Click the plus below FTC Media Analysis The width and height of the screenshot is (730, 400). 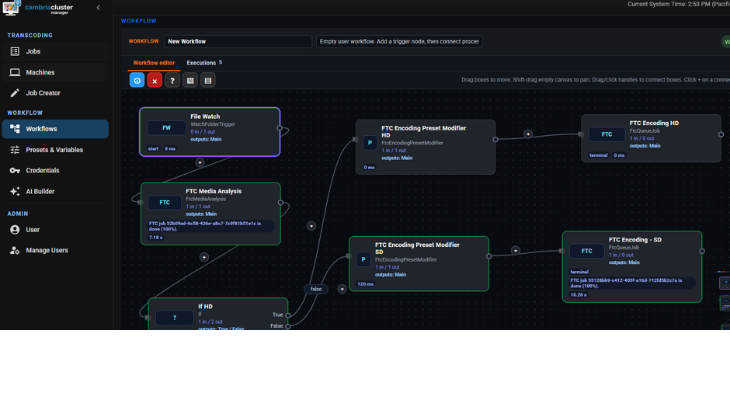pyautogui.click(x=204, y=257)
